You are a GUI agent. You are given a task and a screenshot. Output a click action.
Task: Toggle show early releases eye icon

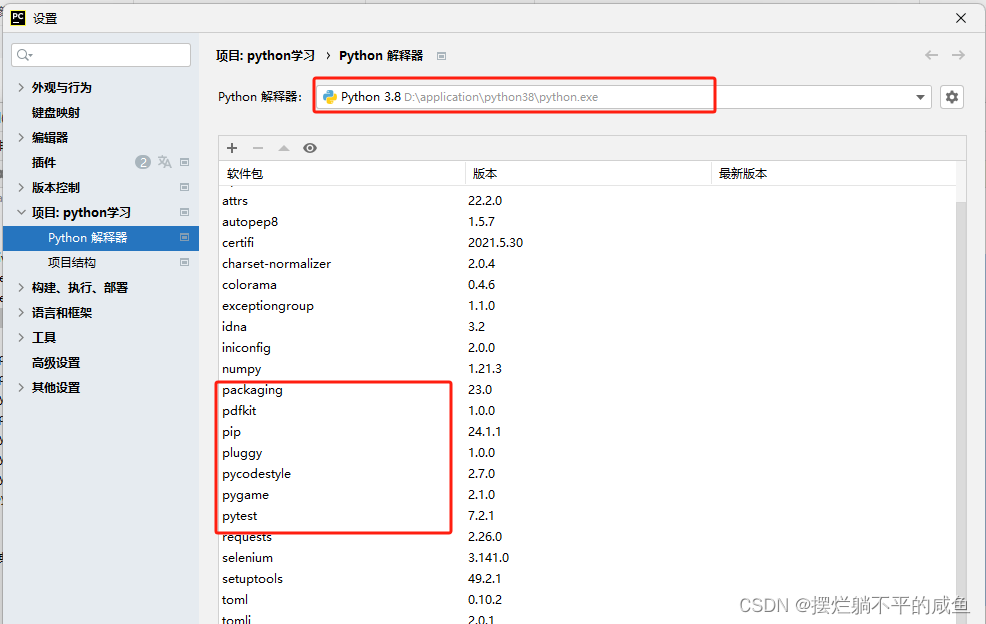click(x=309, y=148)
